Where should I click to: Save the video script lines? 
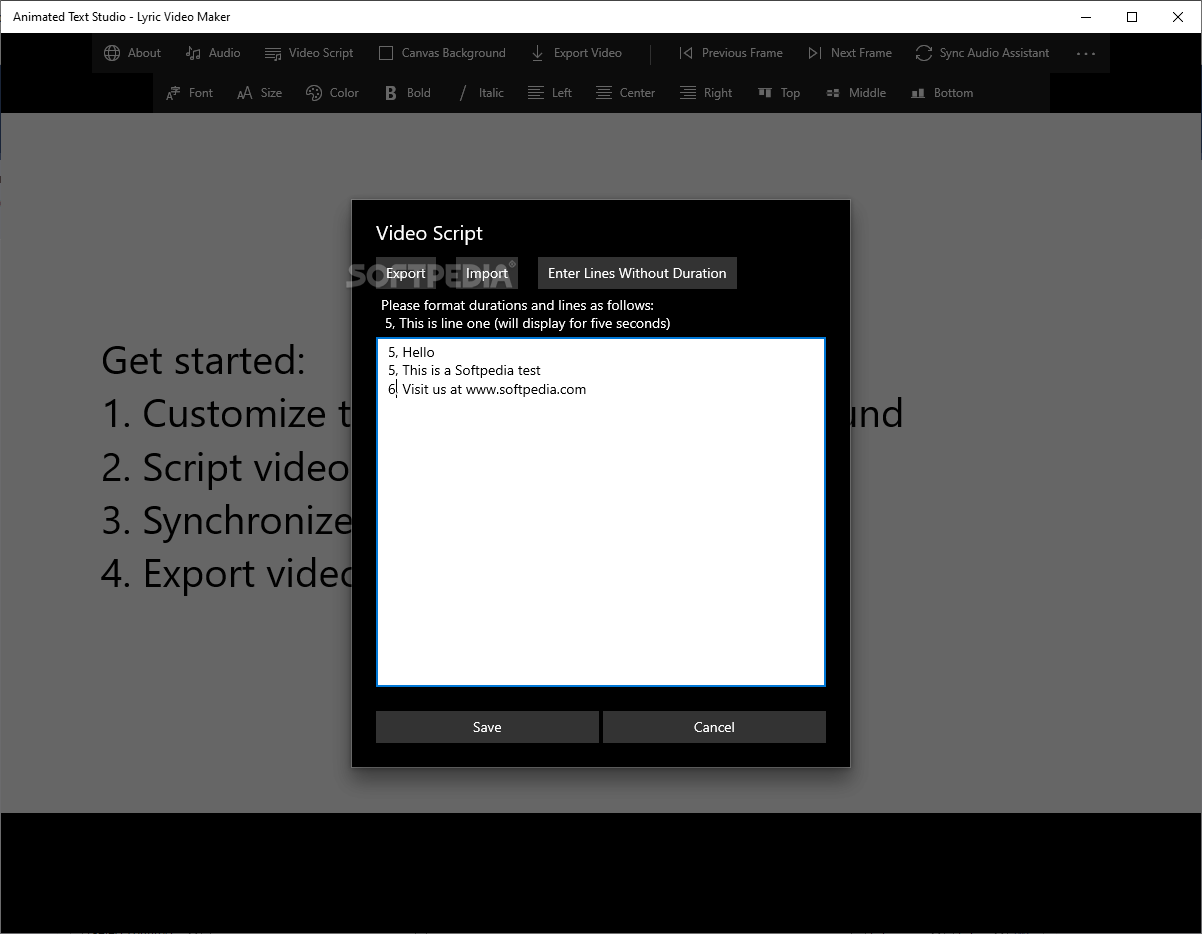click(x=487, y=727)
